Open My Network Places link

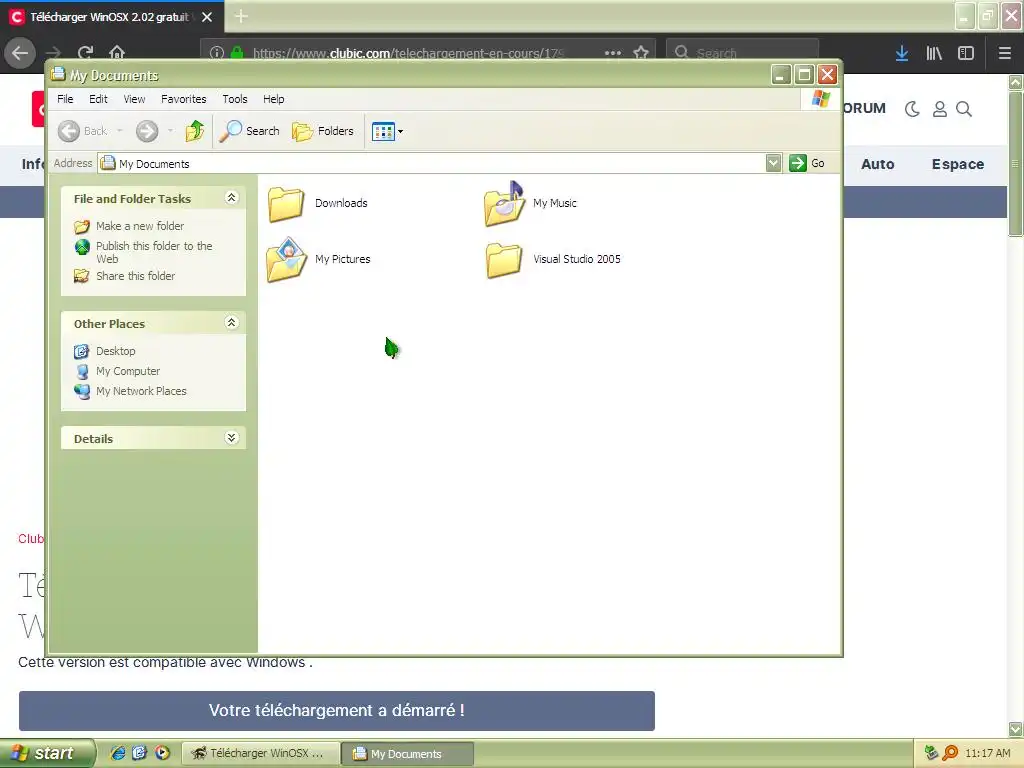(x=141, y=391)
